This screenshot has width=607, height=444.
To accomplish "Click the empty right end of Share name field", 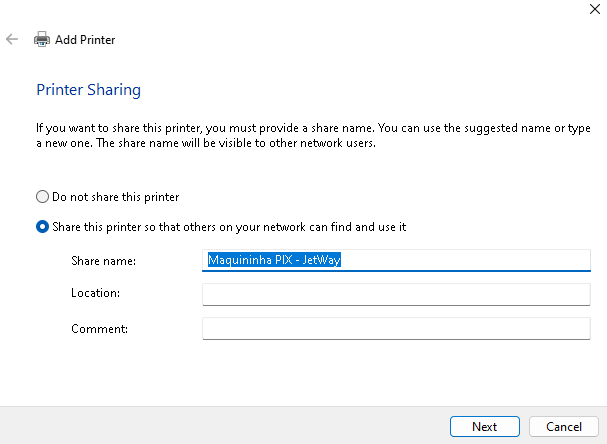I will [480, 260].
